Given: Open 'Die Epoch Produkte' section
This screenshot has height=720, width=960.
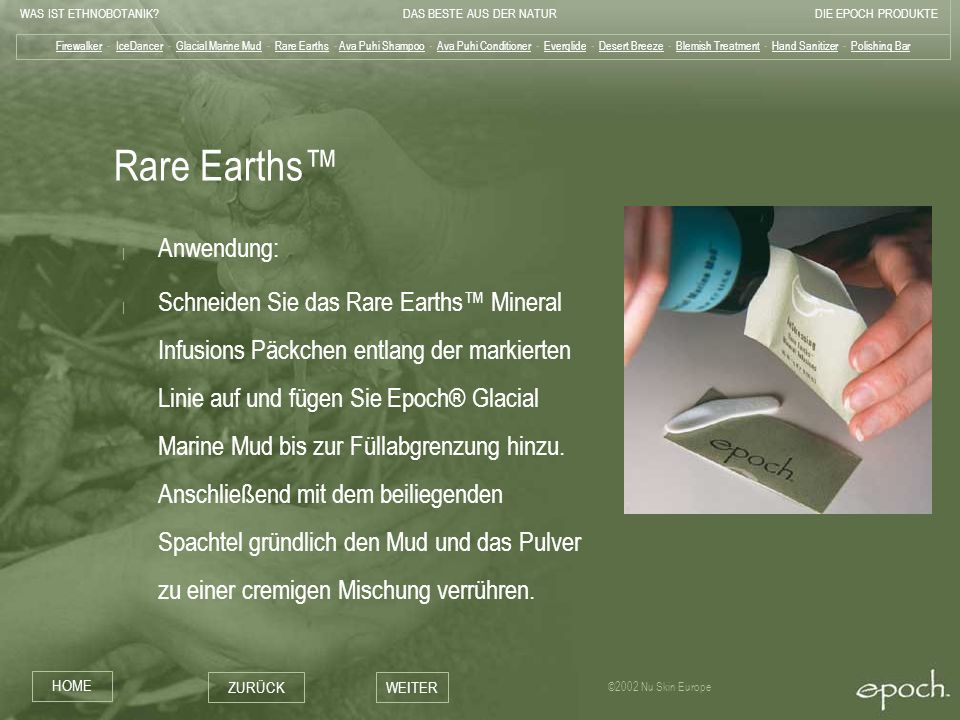Looking at the screenshot, I should tap(876, 13).
